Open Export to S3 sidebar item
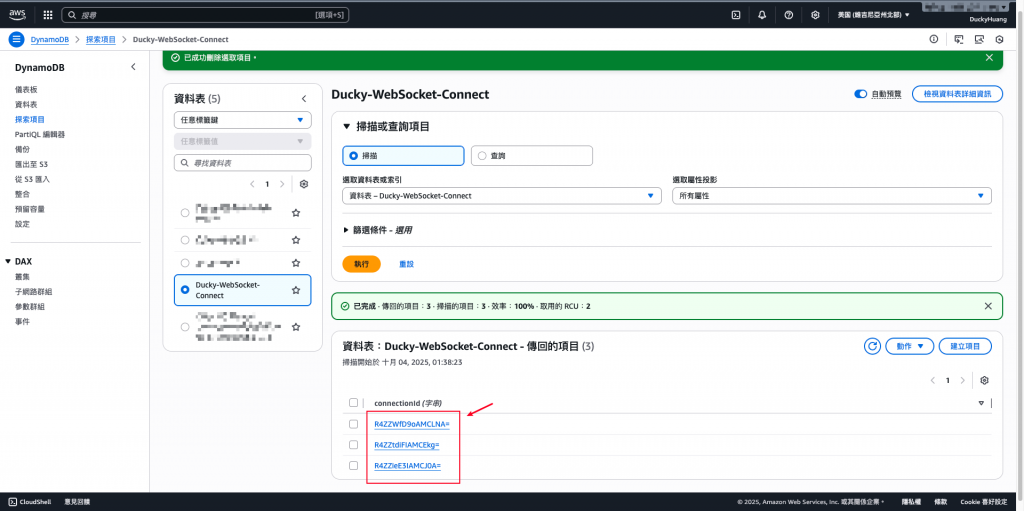Viewport: 1024px width, 511px height. tap(31, 165)
